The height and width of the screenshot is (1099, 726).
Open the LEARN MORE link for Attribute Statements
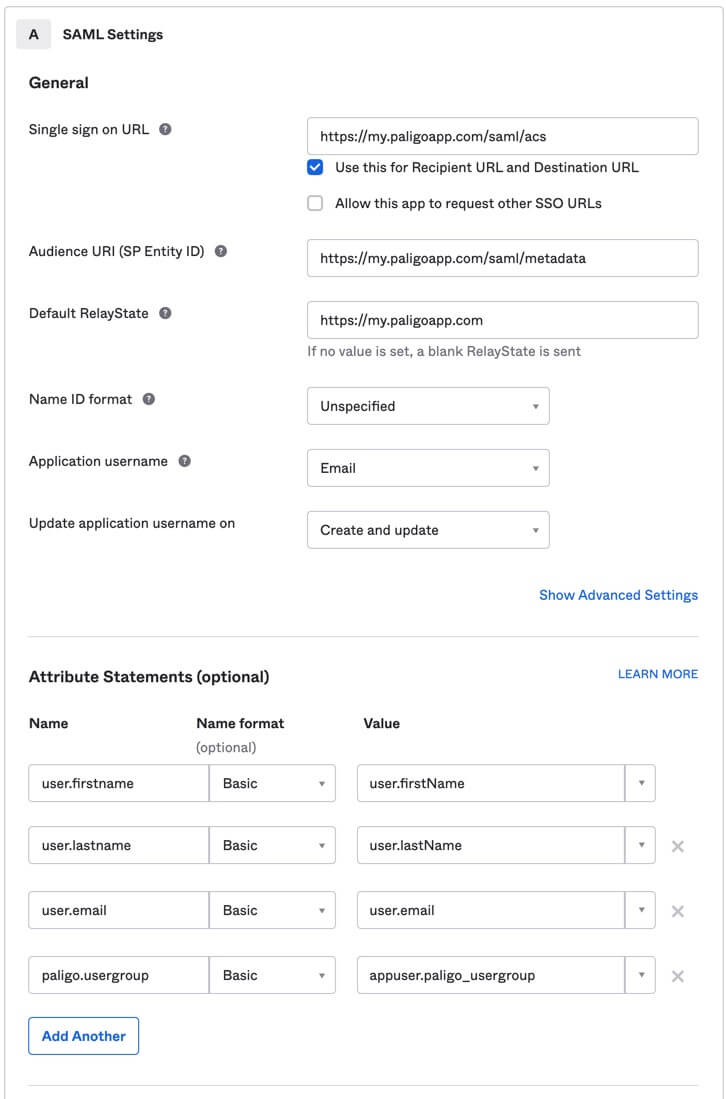point(656,674)
